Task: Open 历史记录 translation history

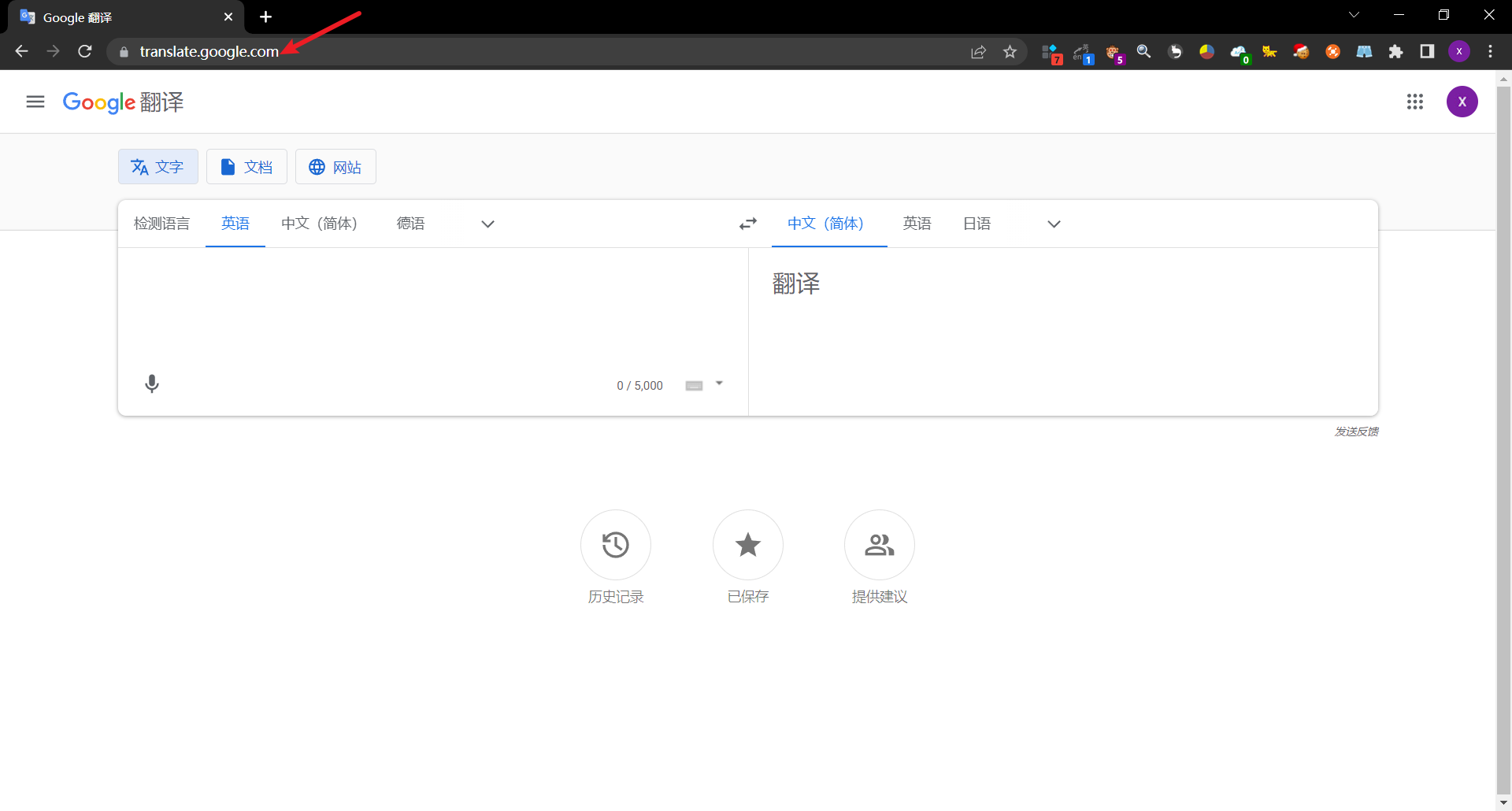Action: (616, 545)
